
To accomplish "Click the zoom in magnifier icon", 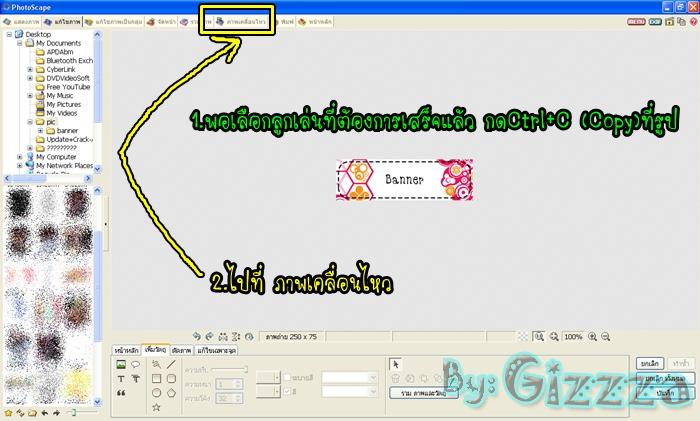I will (x=592, y=337).
